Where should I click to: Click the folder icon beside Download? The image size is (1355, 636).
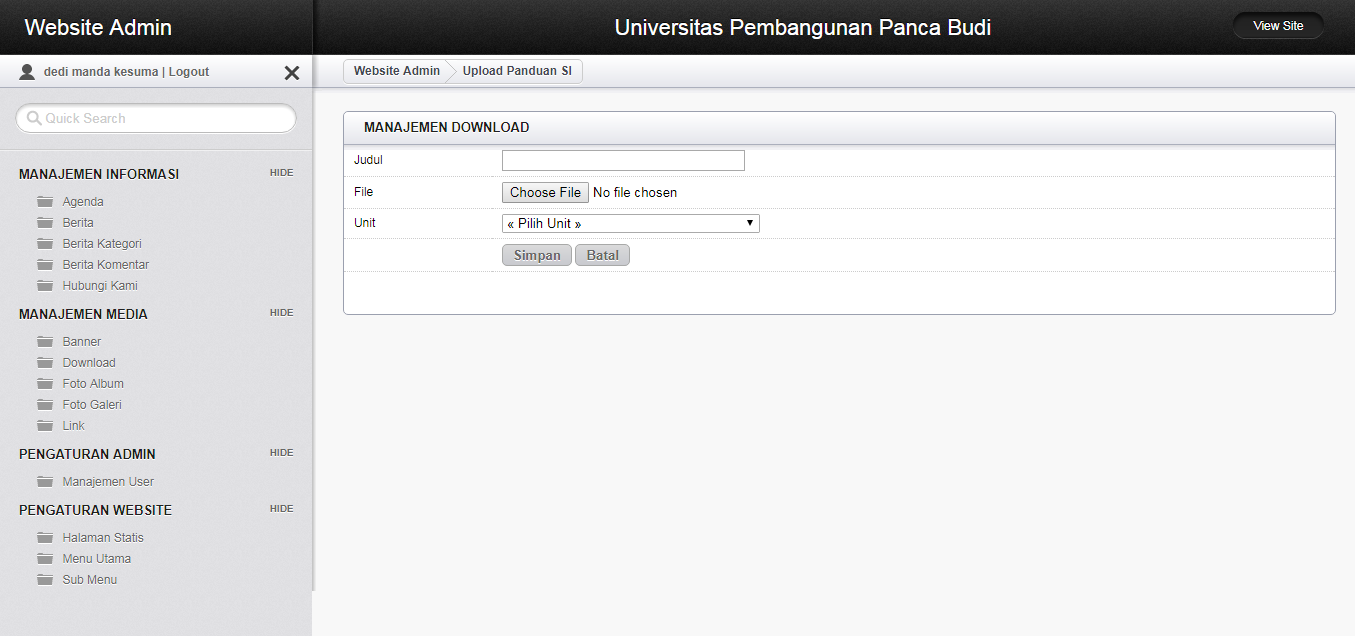point(45,363)
